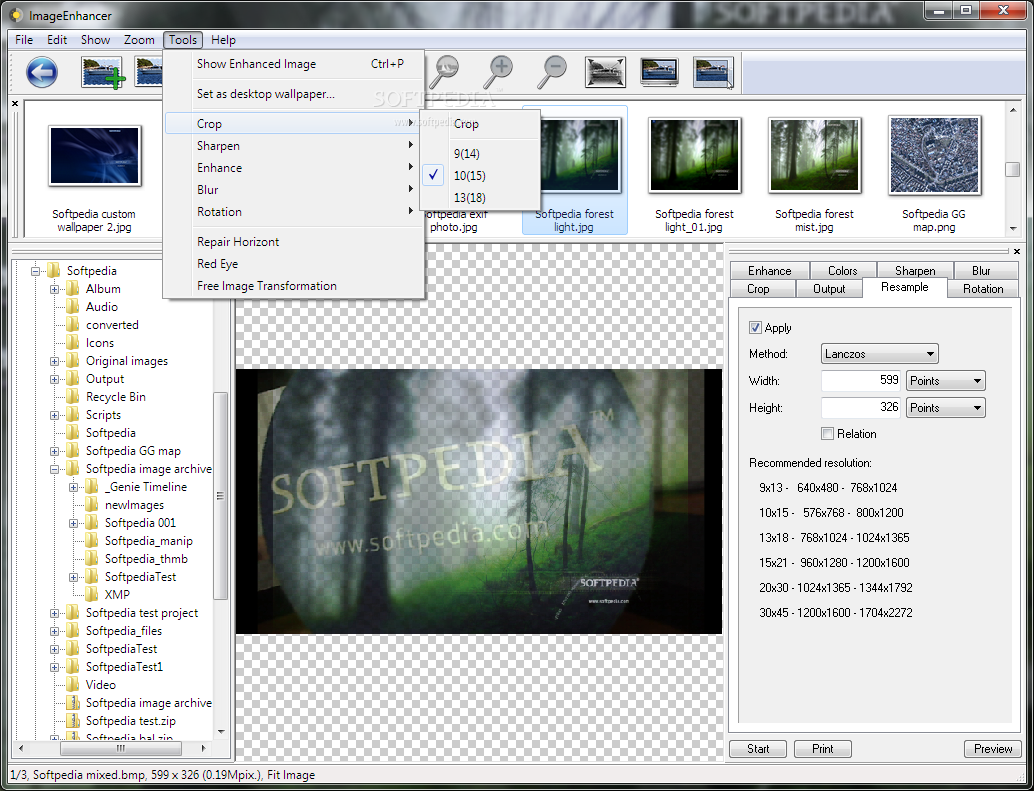Switch to the Colors tab
Screen dimensions: 1034x791
tap(842, 270)
